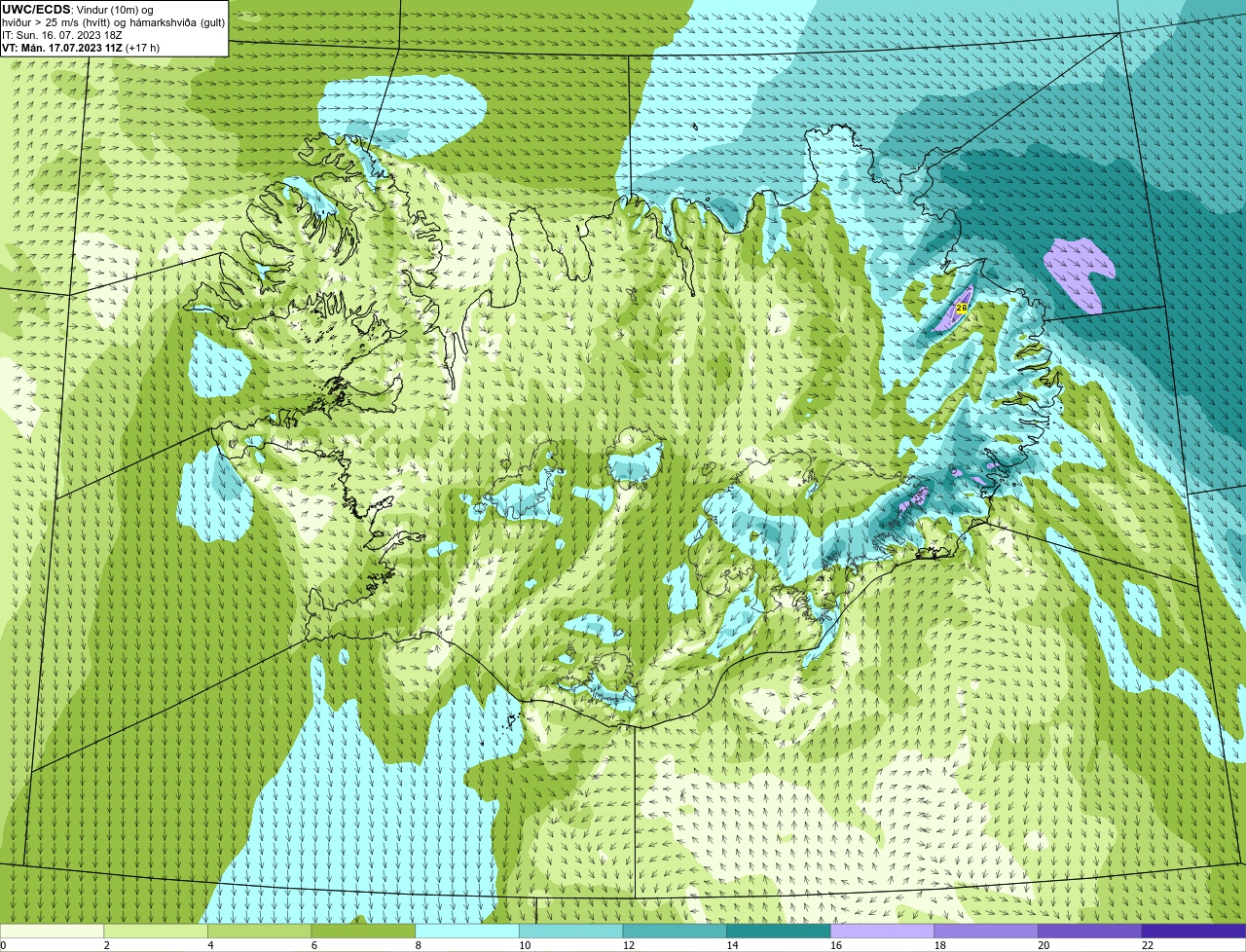This screenshot has width=1246, height=952.
Task: Click the legend scale label '18'
Action: tap(940, 945)
